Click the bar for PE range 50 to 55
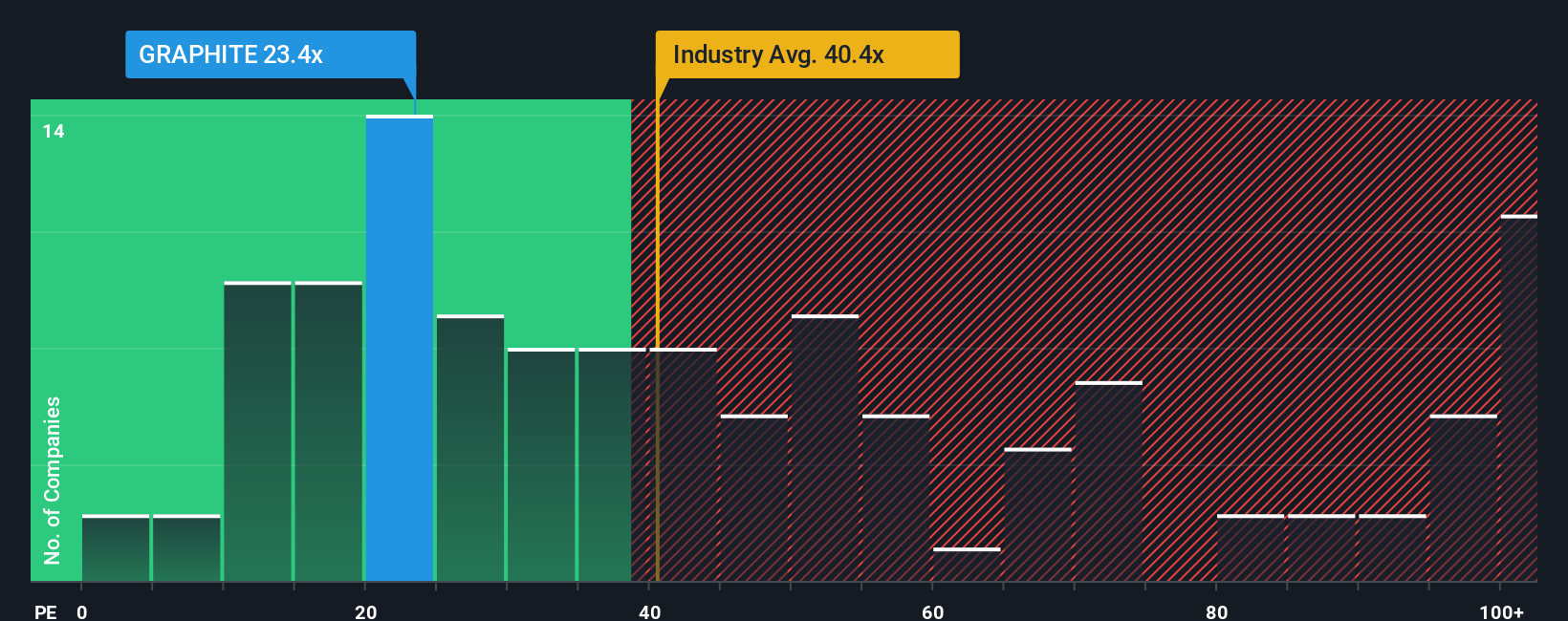This screenshot has width=1568, height=621. pos(825,448)
